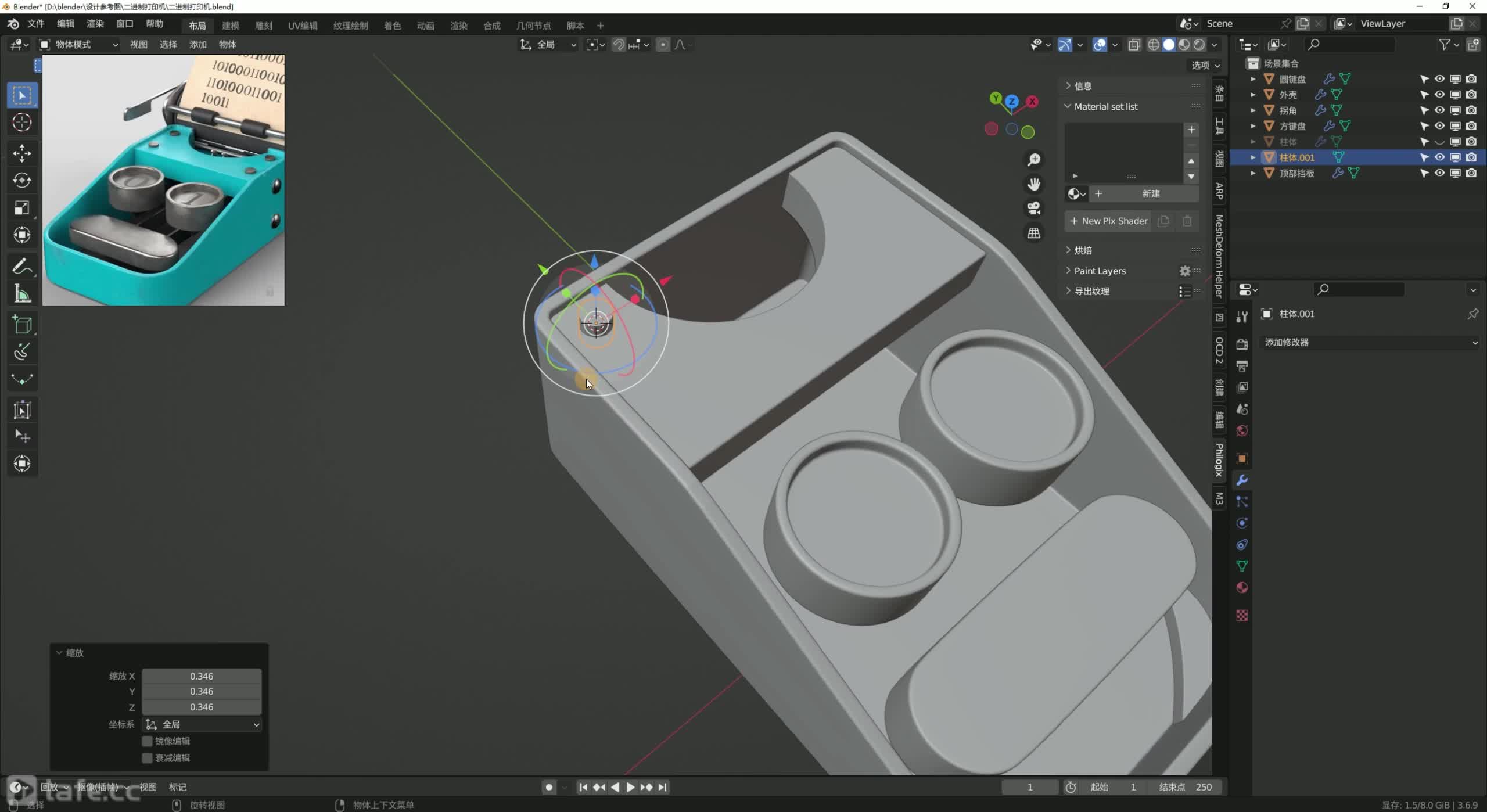1487x812 pixels.
Task: Select the Move tool in the toolbar
Action: pyautogui.click(x=22, y=153)
